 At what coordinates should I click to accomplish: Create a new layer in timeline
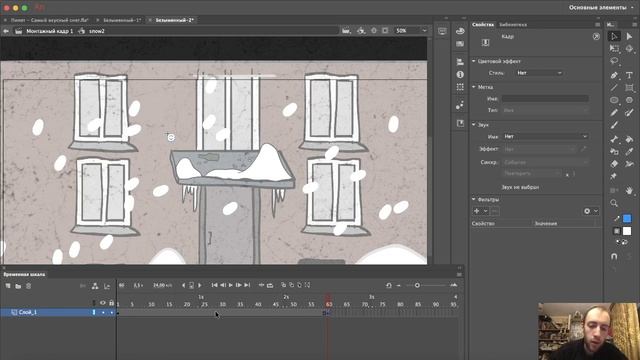pos(8,286)
